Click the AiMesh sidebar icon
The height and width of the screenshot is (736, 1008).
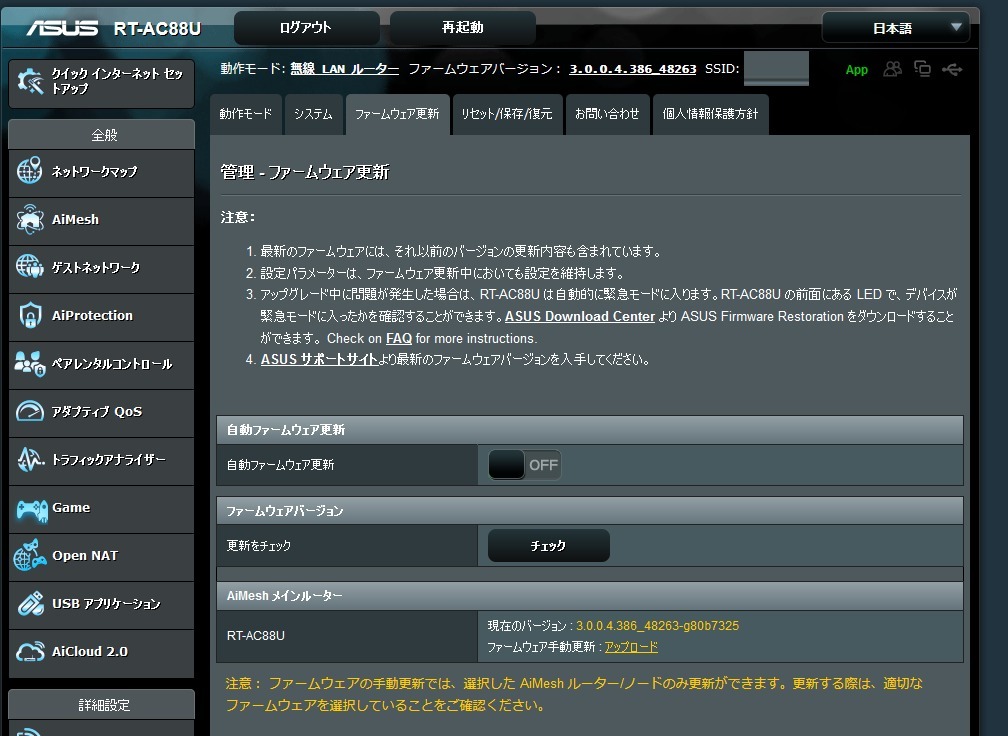pos(30,219)
